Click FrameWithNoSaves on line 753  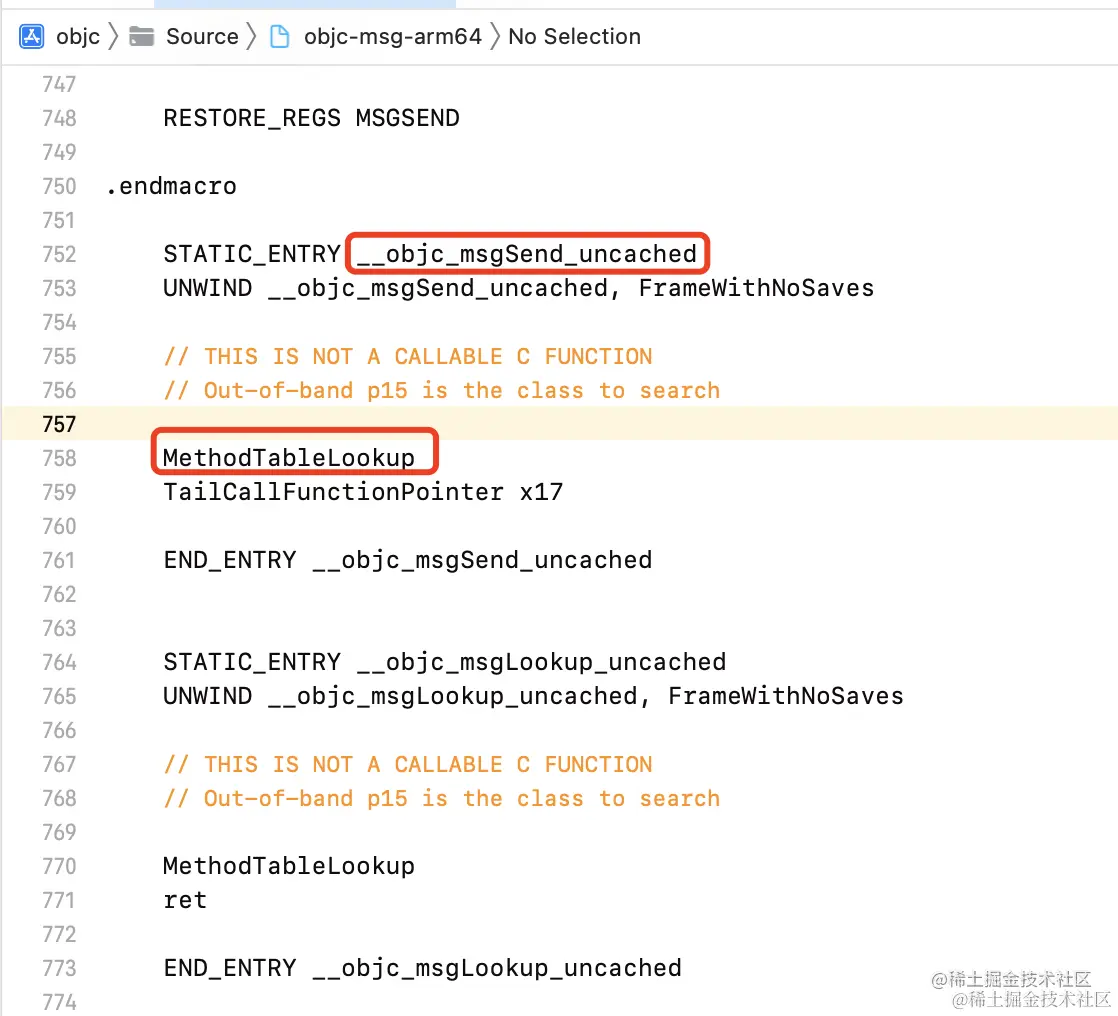coord(756,289)
